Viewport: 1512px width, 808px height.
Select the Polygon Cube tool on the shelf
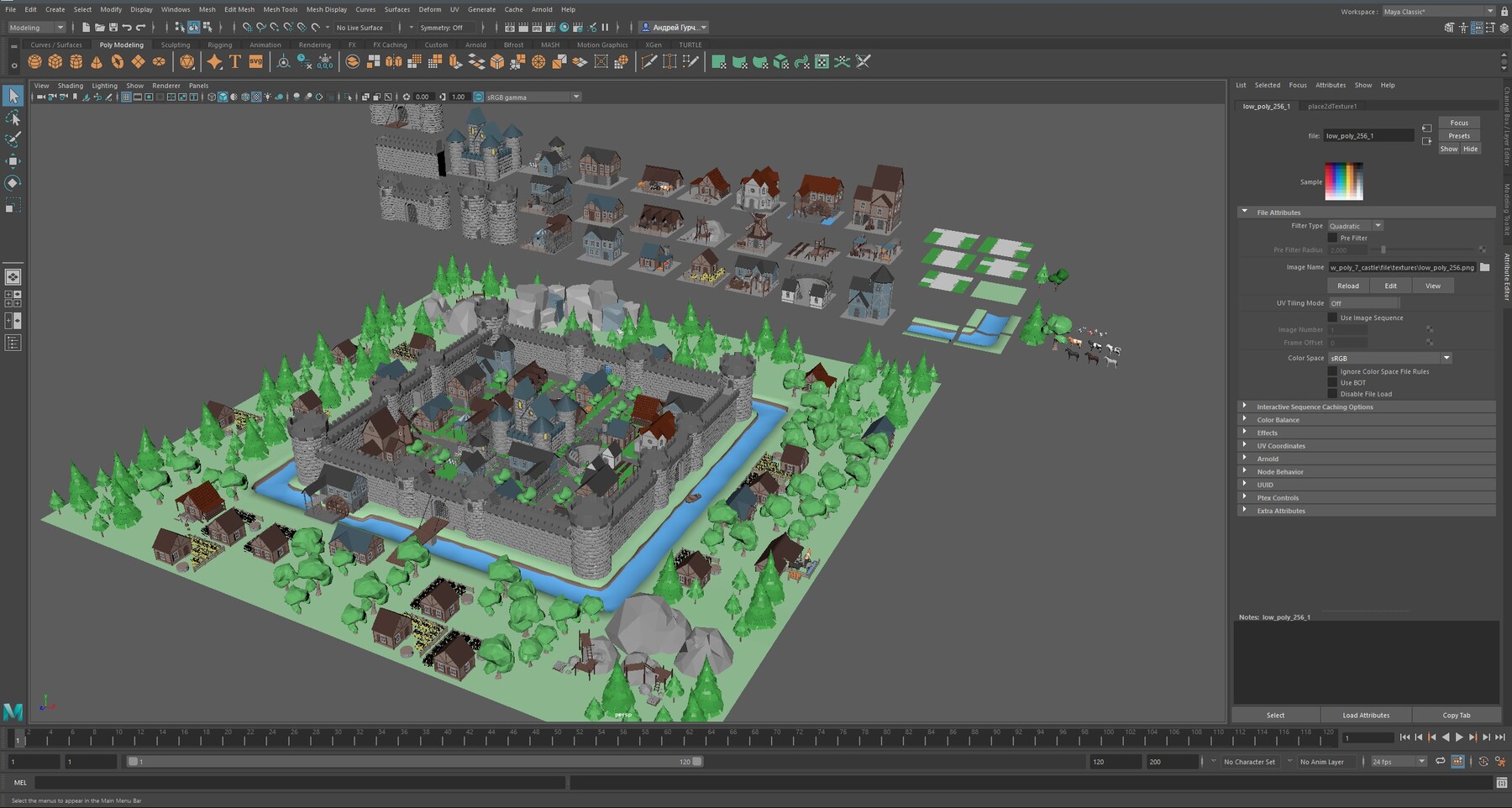pos(55,60)
